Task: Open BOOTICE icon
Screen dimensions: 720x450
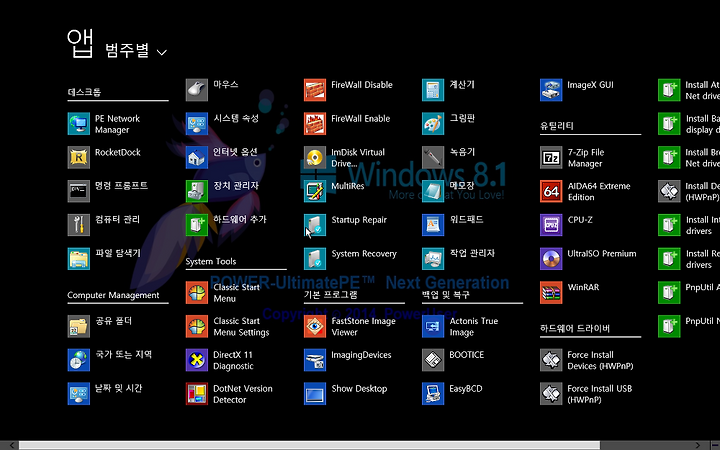Action: (433, 360)
